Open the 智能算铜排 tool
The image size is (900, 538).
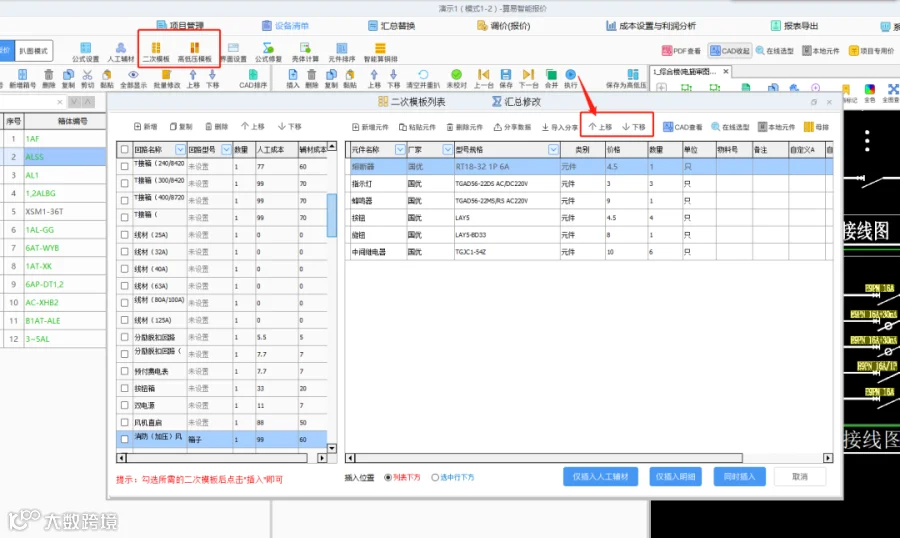(x=380, y=52)
